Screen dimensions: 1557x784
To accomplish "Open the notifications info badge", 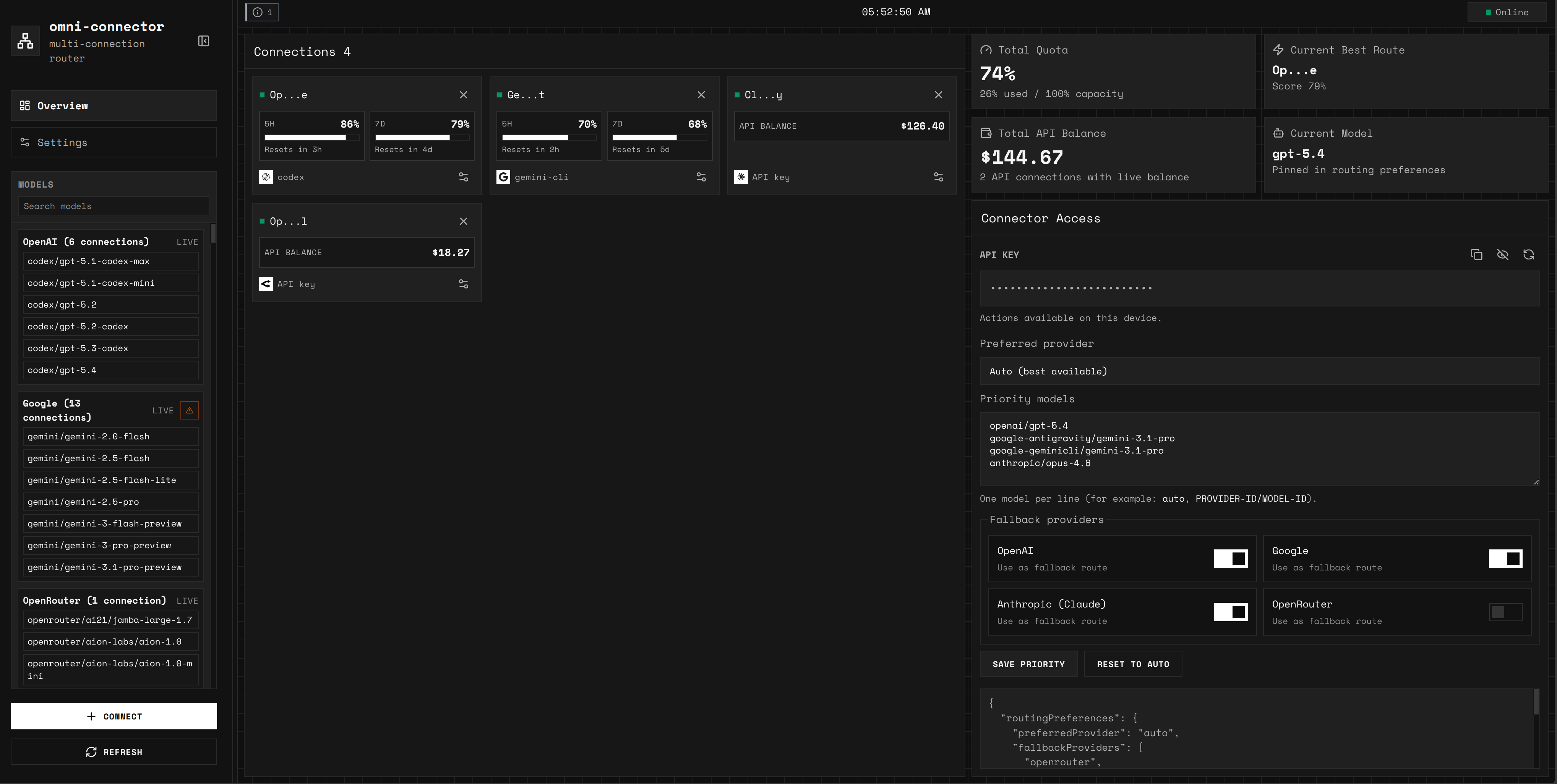I will coord(262,12).
